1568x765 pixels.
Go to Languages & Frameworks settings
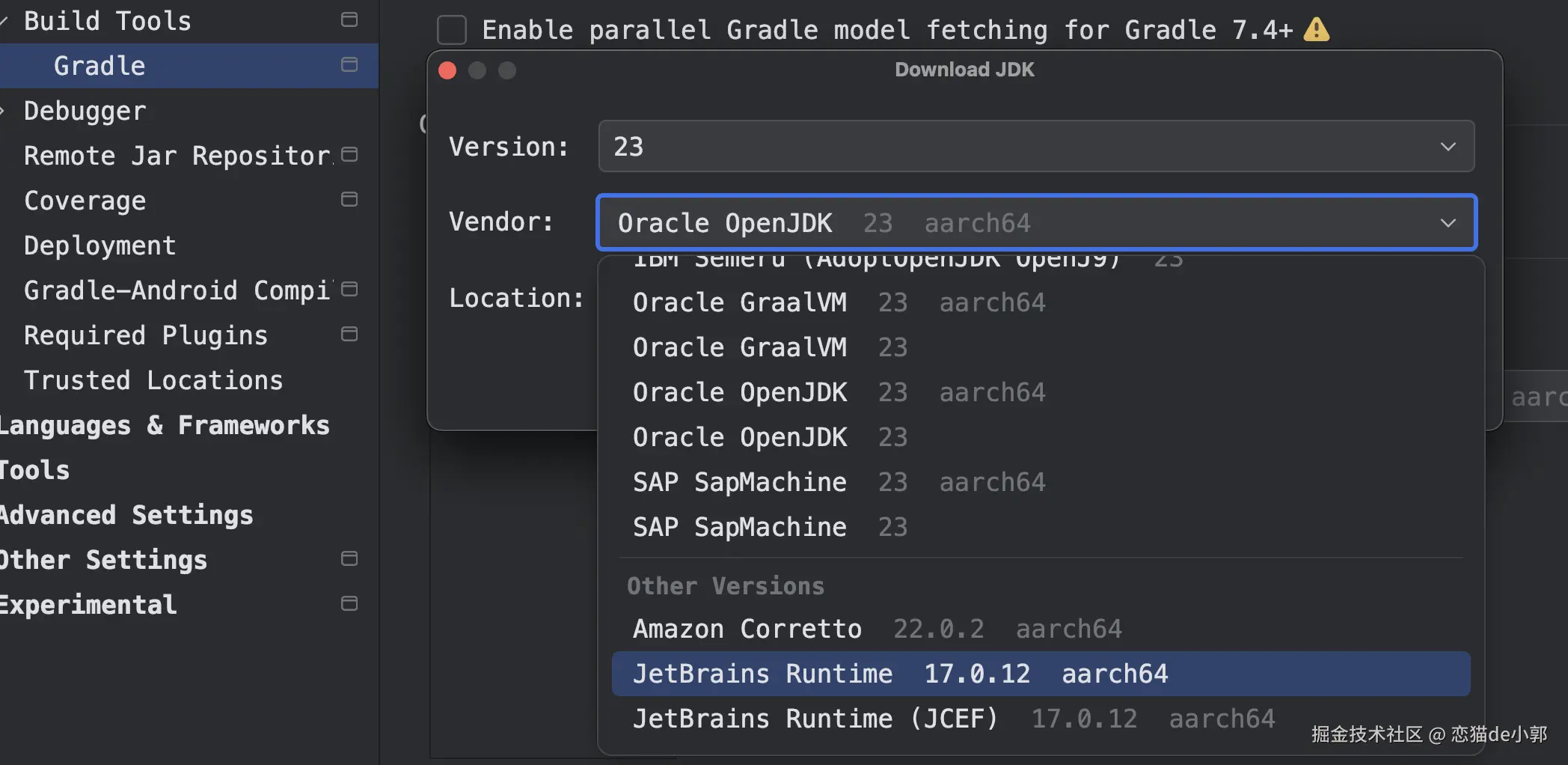coord(165,425)
